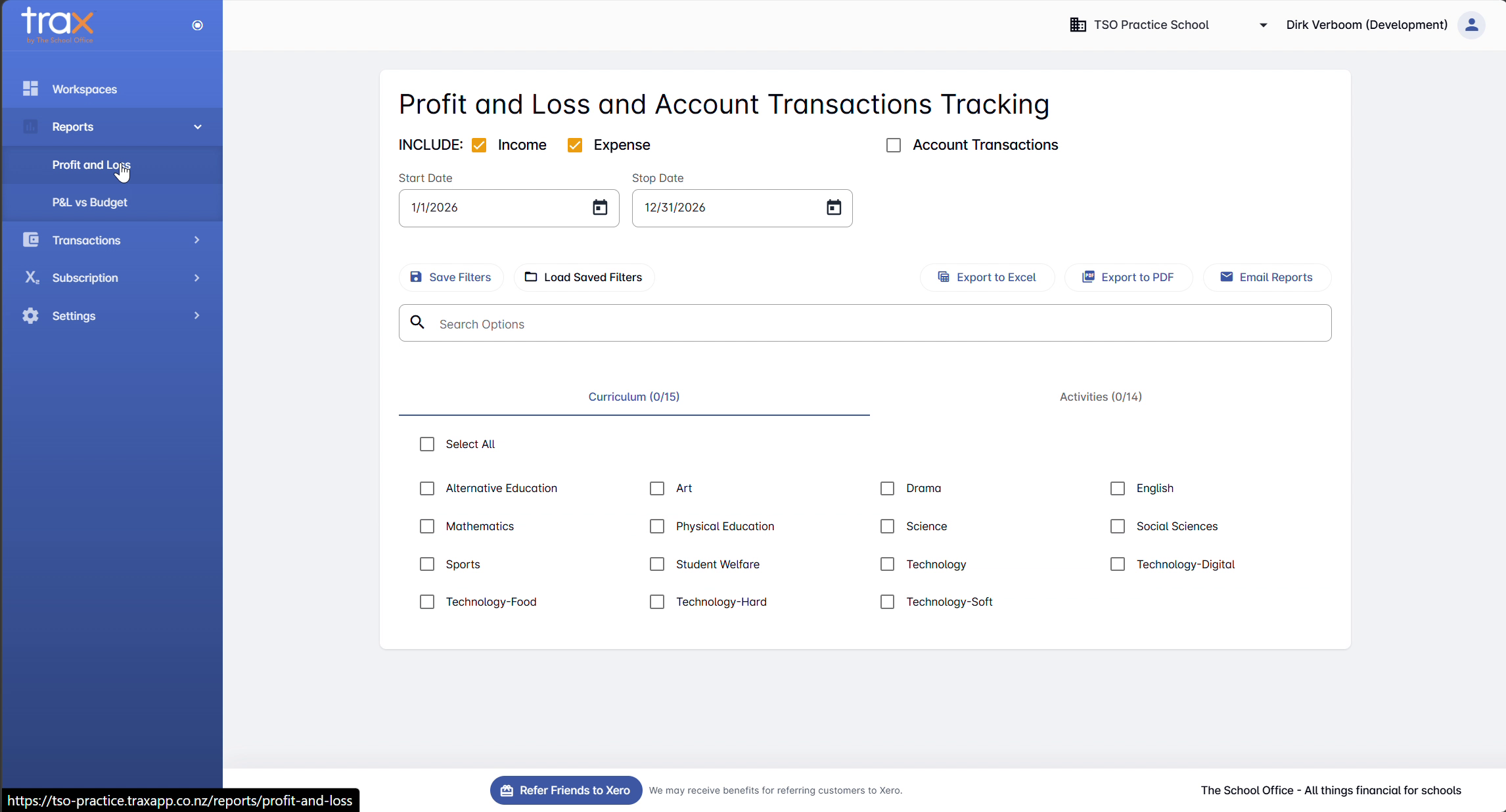1506x812 pixels.
Task: Enable the Account Transactions checkbox
Action: tap(894, 145)
